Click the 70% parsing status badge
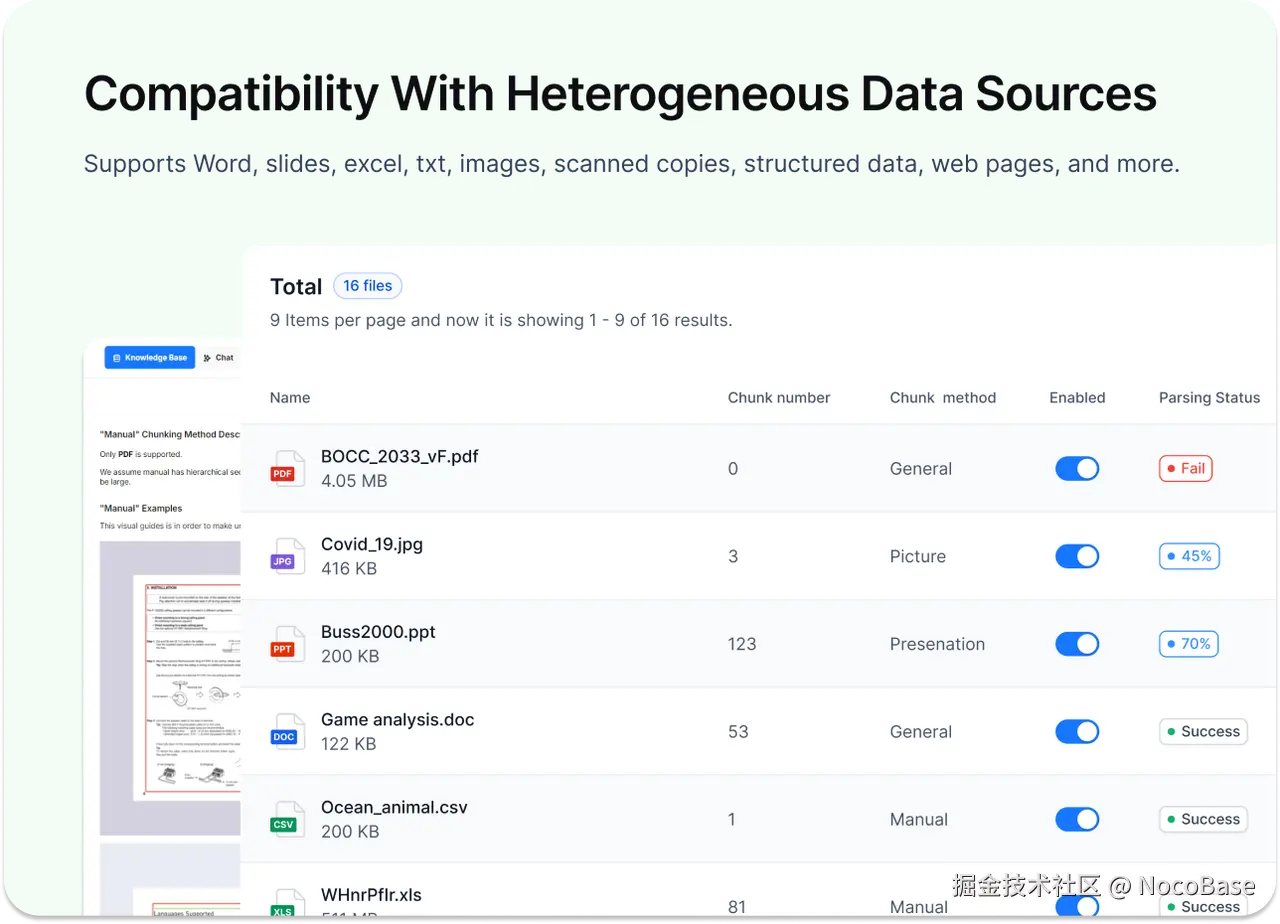 point(1189,644)
